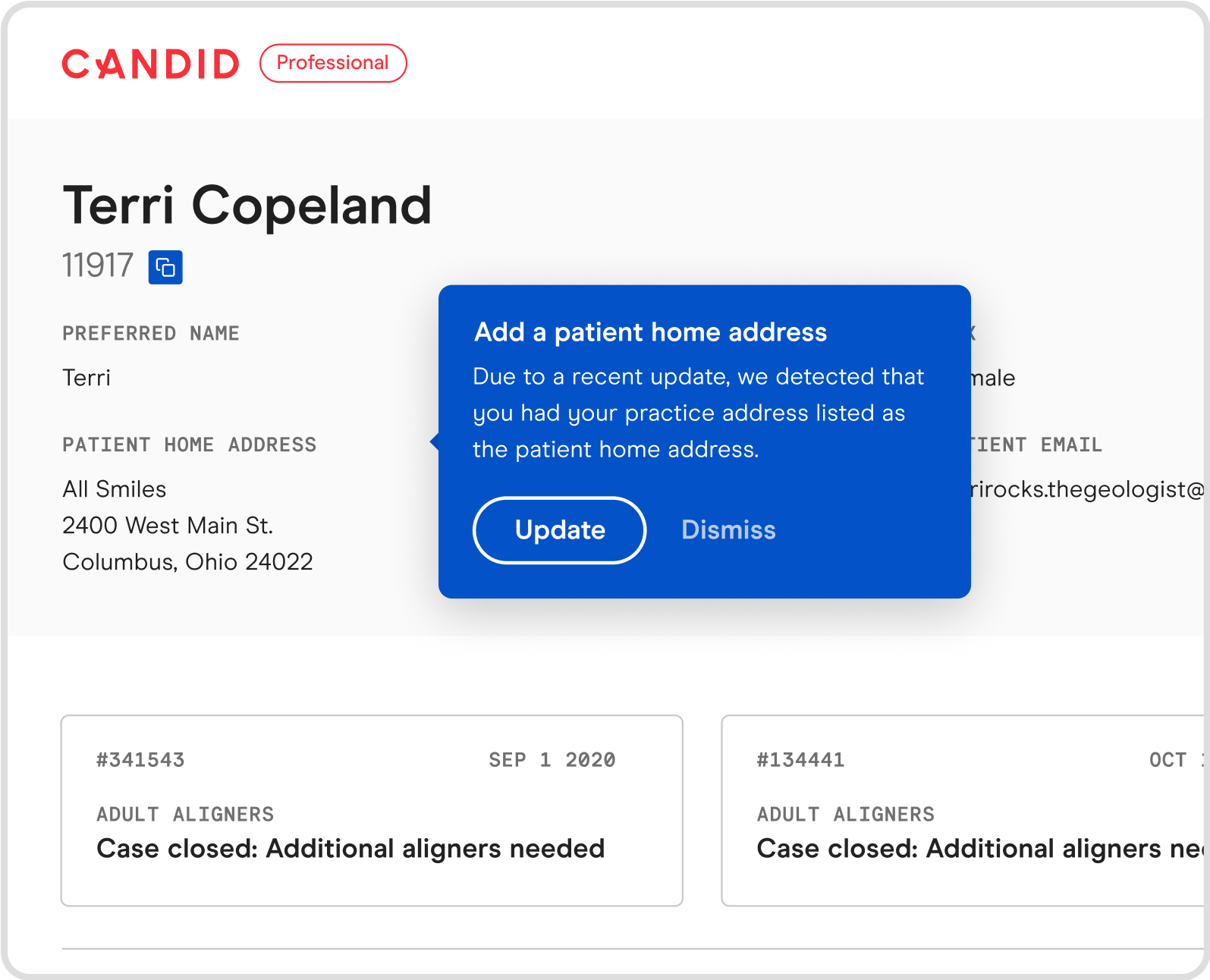Viewport: 1210px width, 980px height.
Task: Click the patient email address value
Action: pyautogui.click(x=1086, y=489)
